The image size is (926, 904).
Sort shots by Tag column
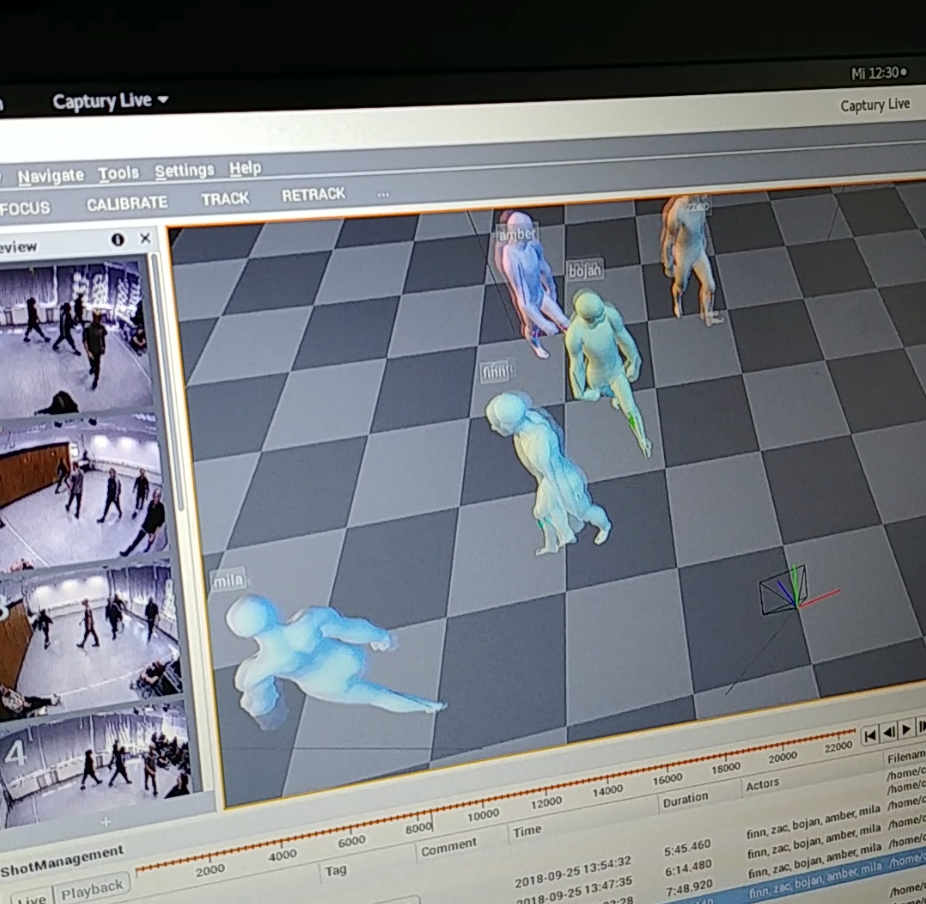tap(335, 870)
